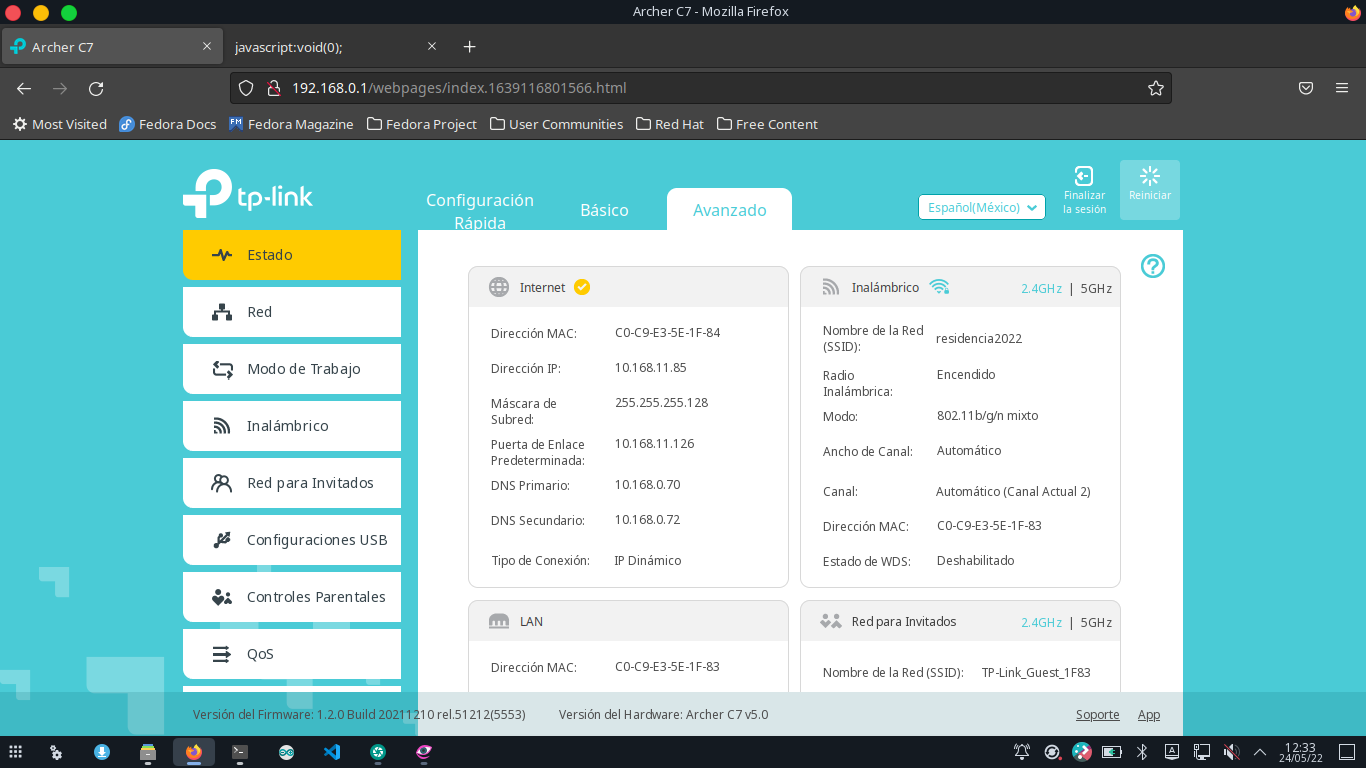1366x768 pixels.
Task: Click the Red para Invitados card people icon
Action: point(831,621)
